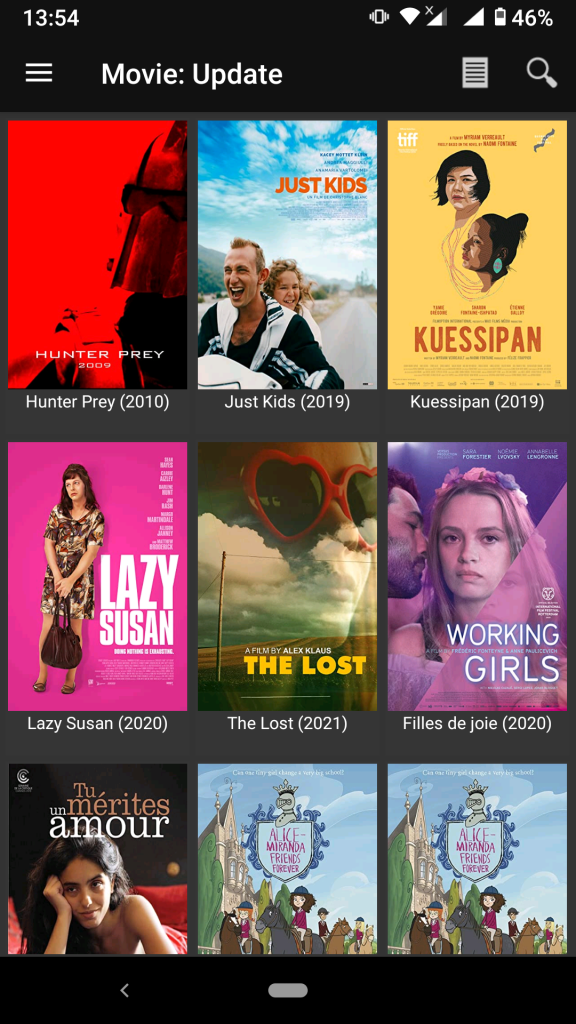Click the Filles de joie (2020) title

click(477, 724)
